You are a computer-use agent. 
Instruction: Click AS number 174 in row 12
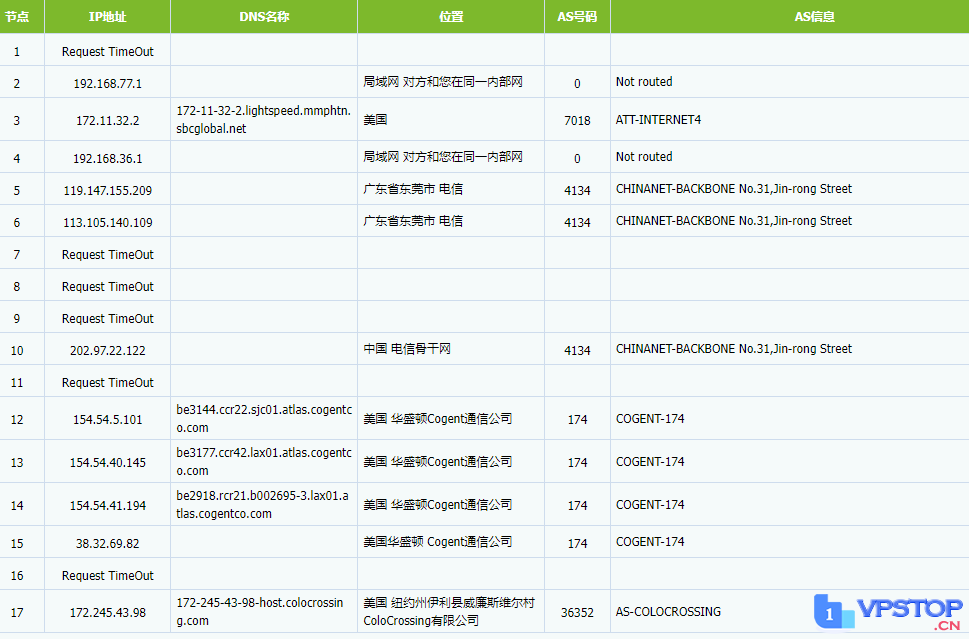point(577,420)
